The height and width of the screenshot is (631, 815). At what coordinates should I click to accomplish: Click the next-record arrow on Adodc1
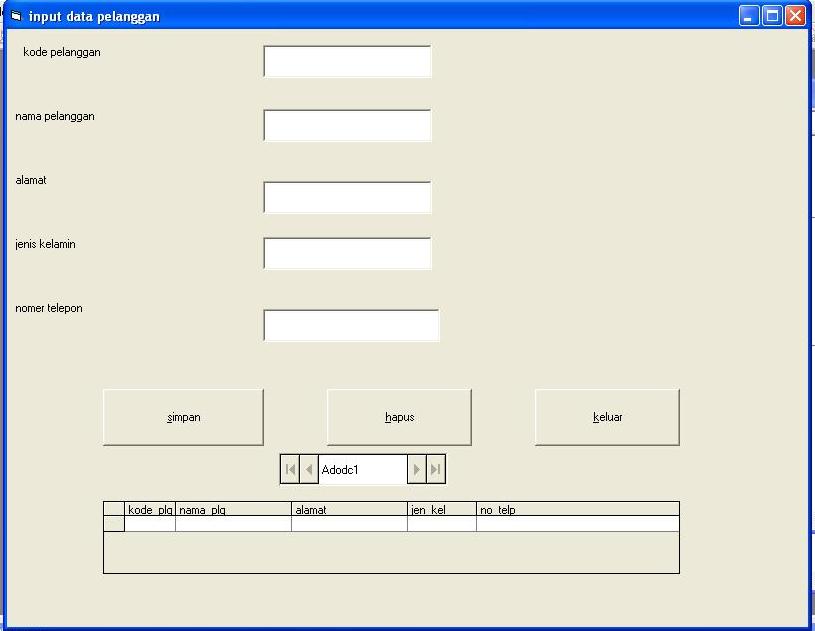click(x=417, y=468)
